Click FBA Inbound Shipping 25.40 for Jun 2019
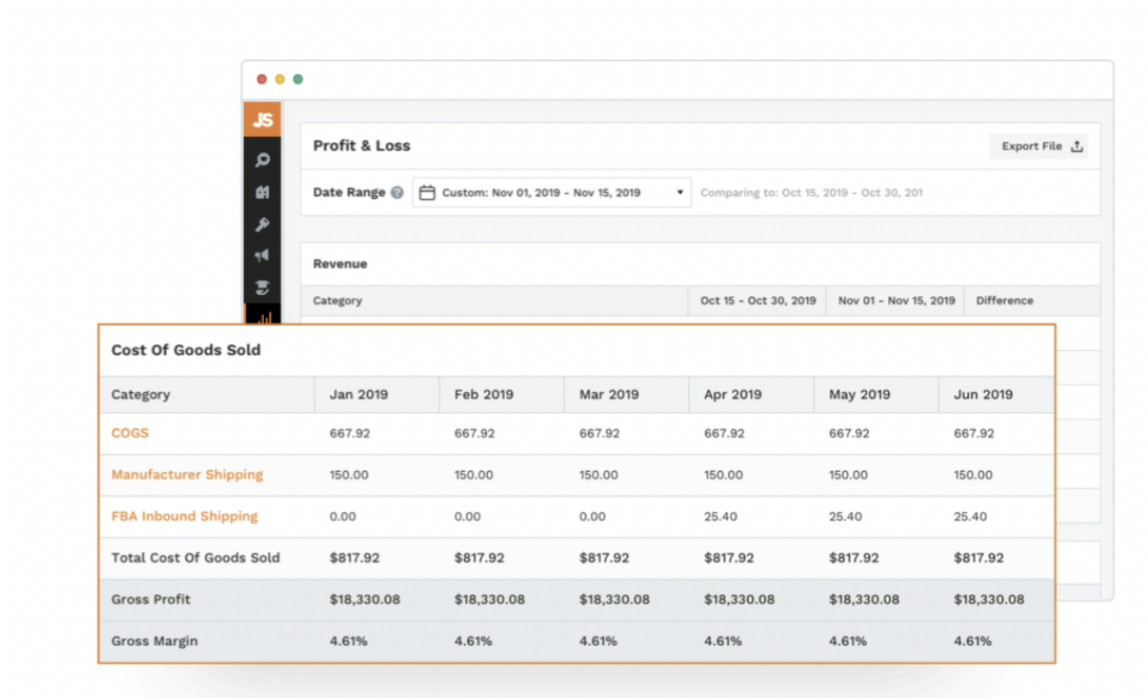The width and height of the screenshot is (1148, 698). tap(970, 517)
